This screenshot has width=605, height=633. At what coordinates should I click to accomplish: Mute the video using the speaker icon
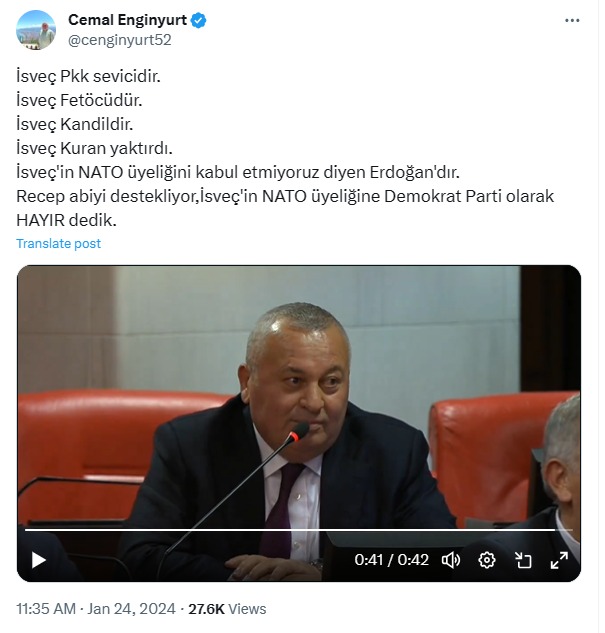(x=450, y=560)
